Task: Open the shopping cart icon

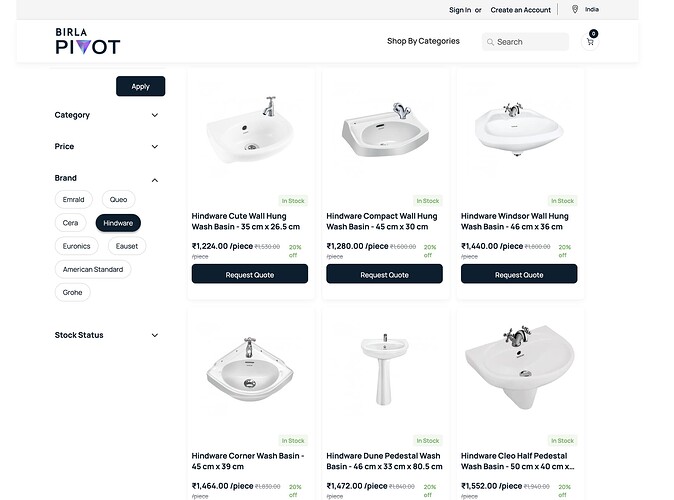Action: (589, 42)
